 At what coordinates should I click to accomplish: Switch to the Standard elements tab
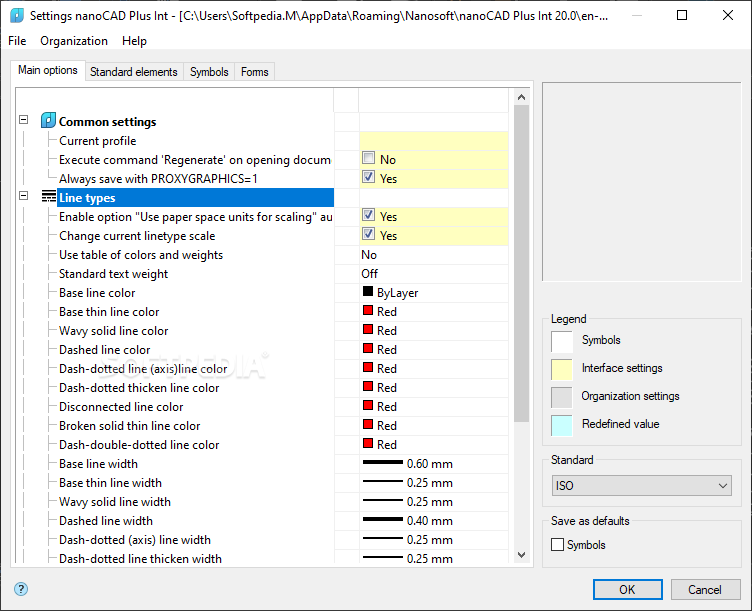click(x=134, y=72)
